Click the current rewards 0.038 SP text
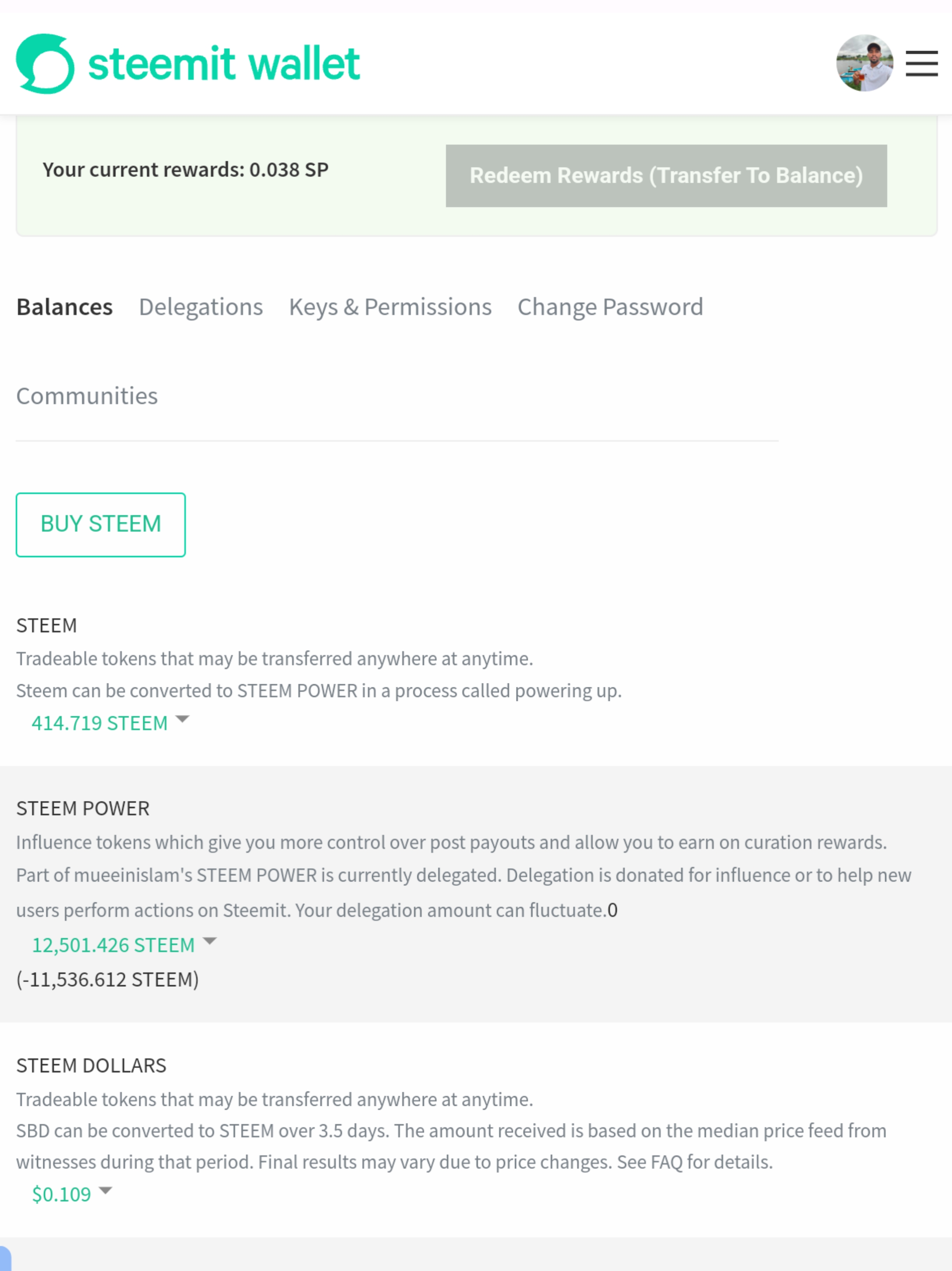Image resolution: width=952 pixels, height=1271 pixels. 186,170
